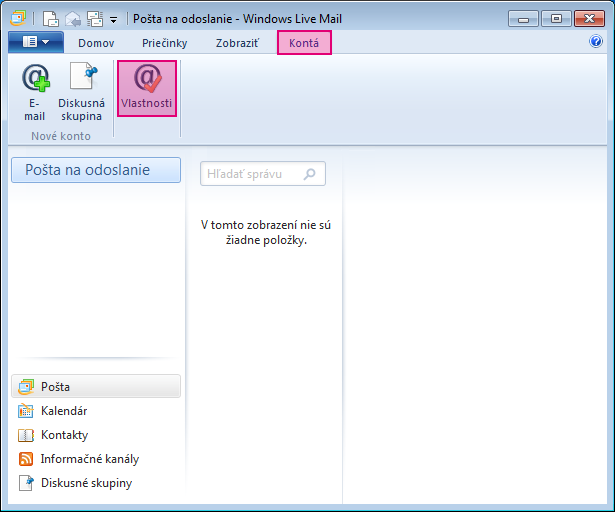This screenshot has width=616, height=513.
Task: Open the Vlastnosti account properties button
Action: [147, 88]
